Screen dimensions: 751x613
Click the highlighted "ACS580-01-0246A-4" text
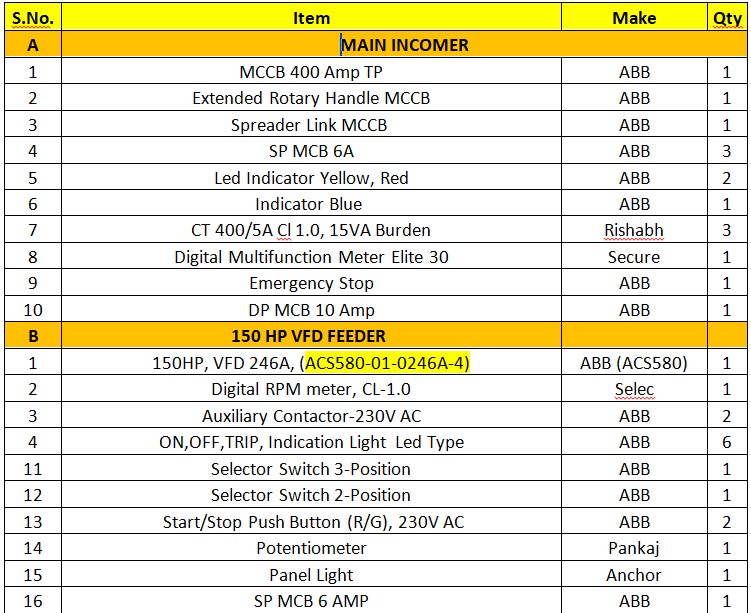point(388,363)
